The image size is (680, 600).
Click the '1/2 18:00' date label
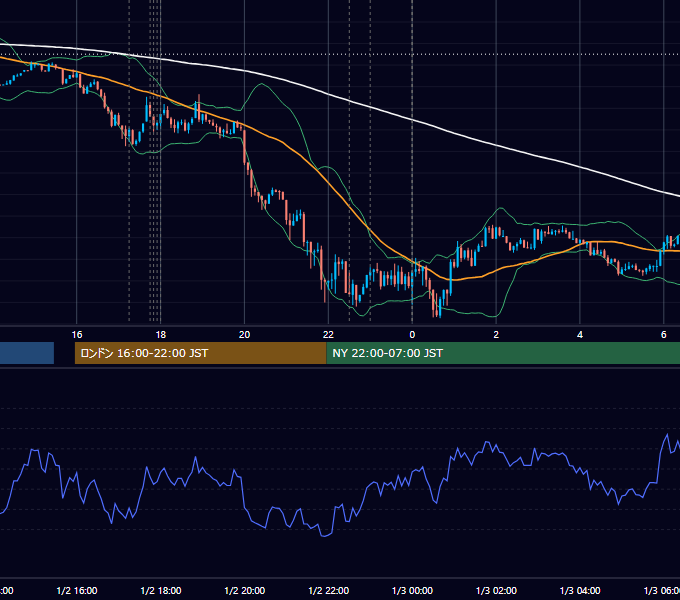(x=161, y=591)
